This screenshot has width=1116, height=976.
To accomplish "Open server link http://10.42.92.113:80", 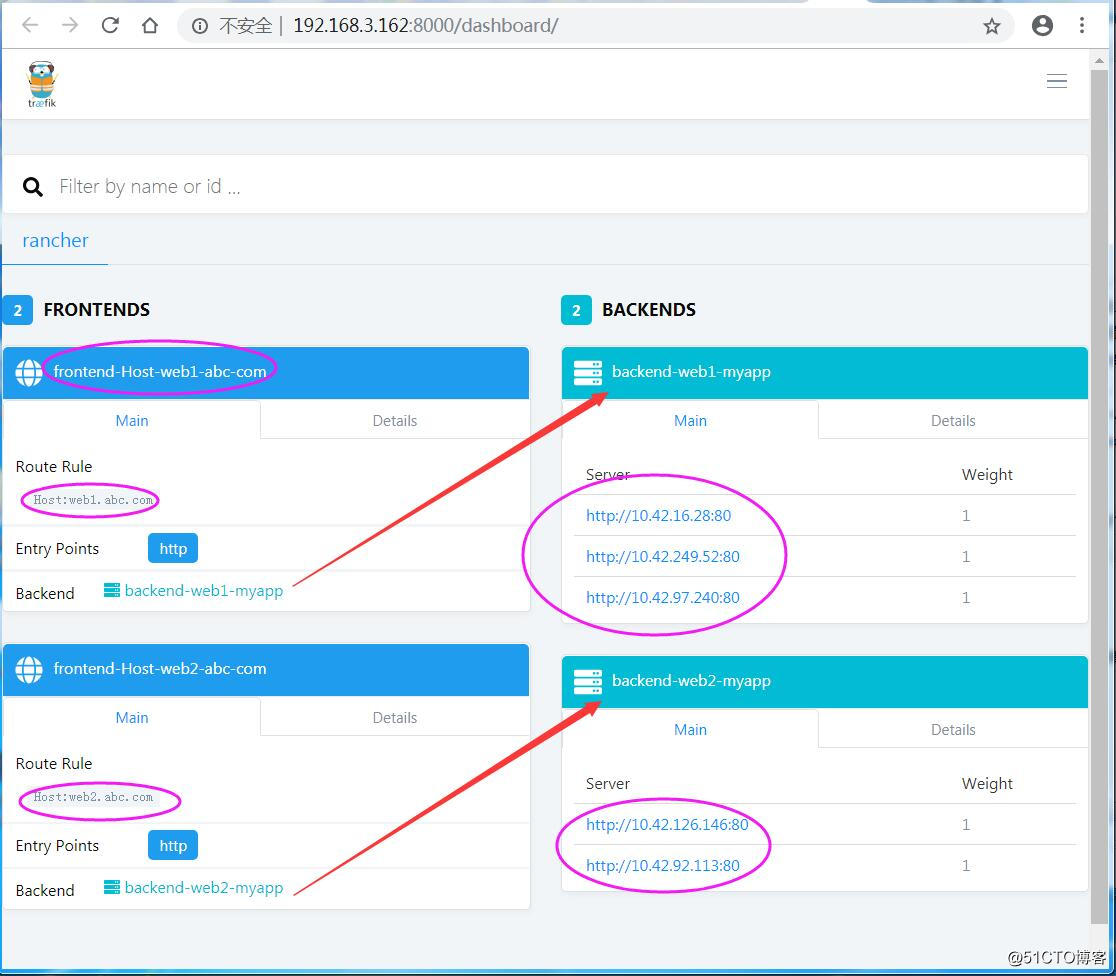I will 663,866.
